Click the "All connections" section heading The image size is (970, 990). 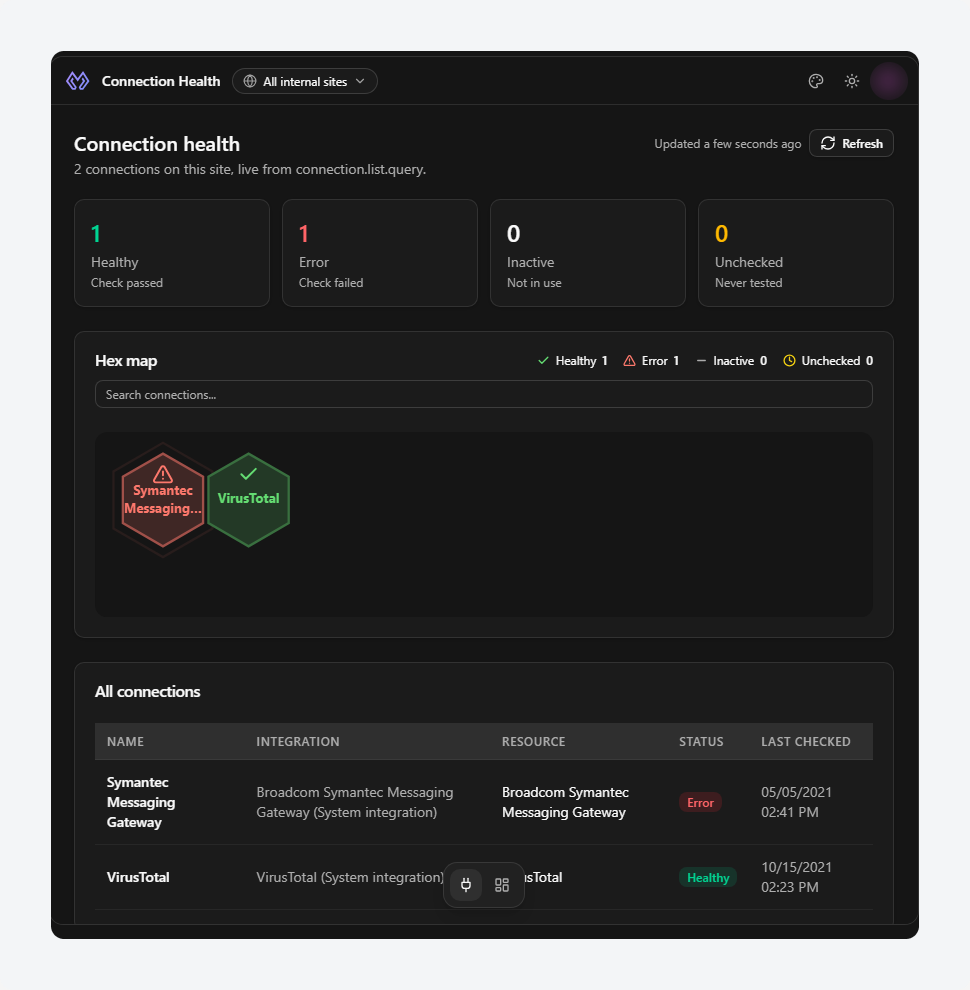point(148,691)
